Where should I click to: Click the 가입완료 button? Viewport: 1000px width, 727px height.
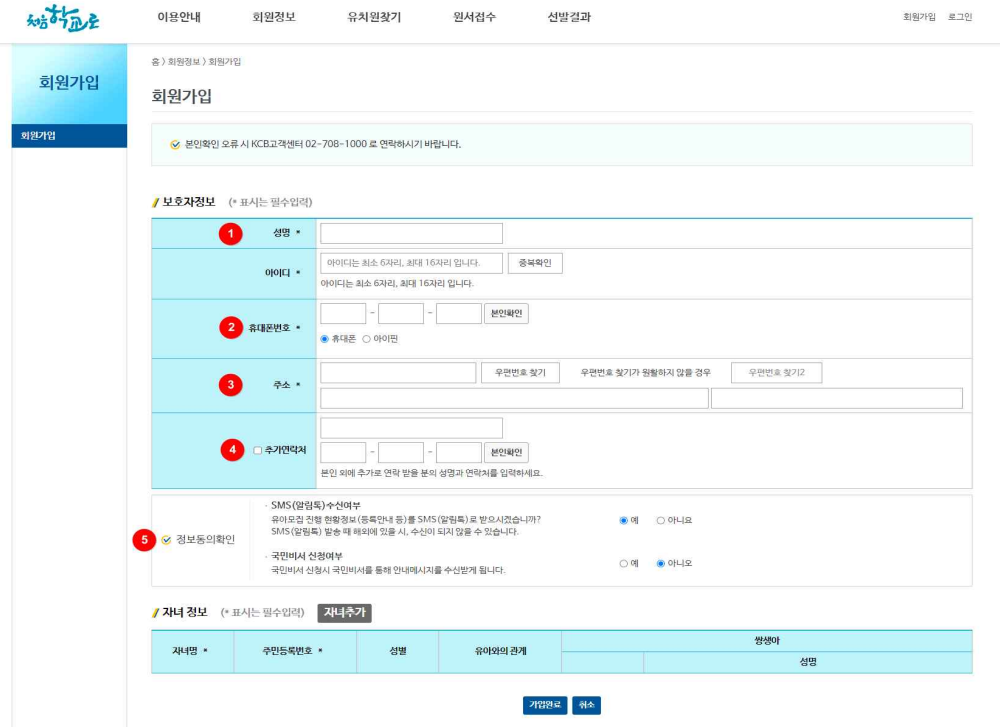(x=545, y=705)
